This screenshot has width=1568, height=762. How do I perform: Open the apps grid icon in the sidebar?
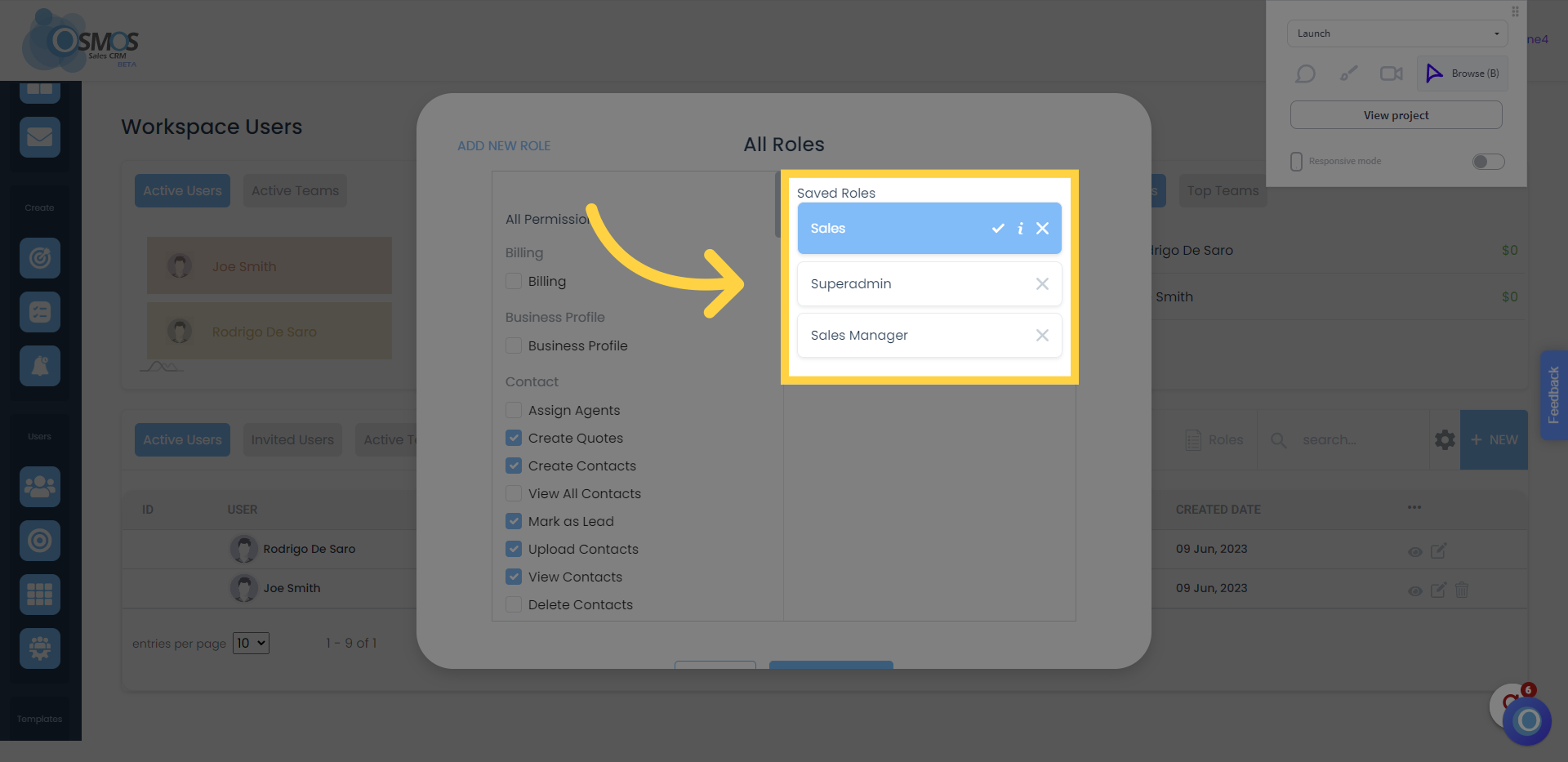40,595
